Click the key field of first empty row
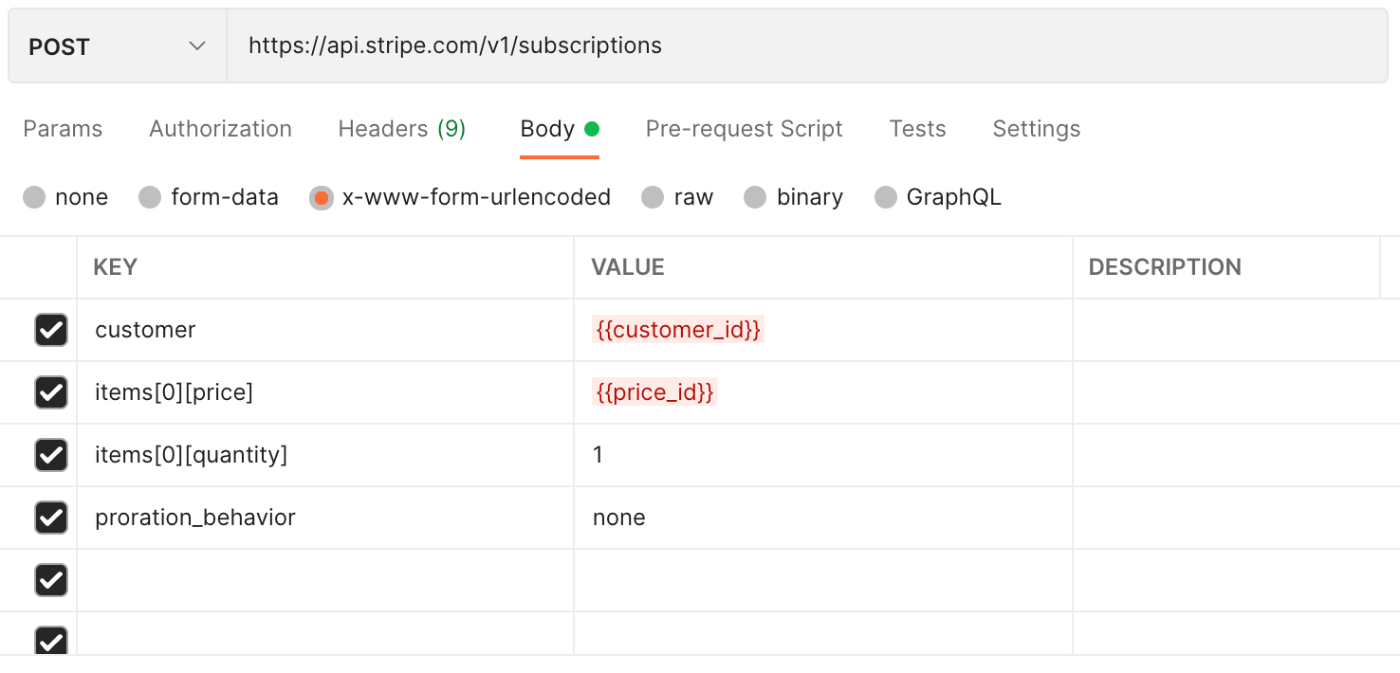This screenshot has height=673, width=1400. pyautogui.click(x=325, y=580)
